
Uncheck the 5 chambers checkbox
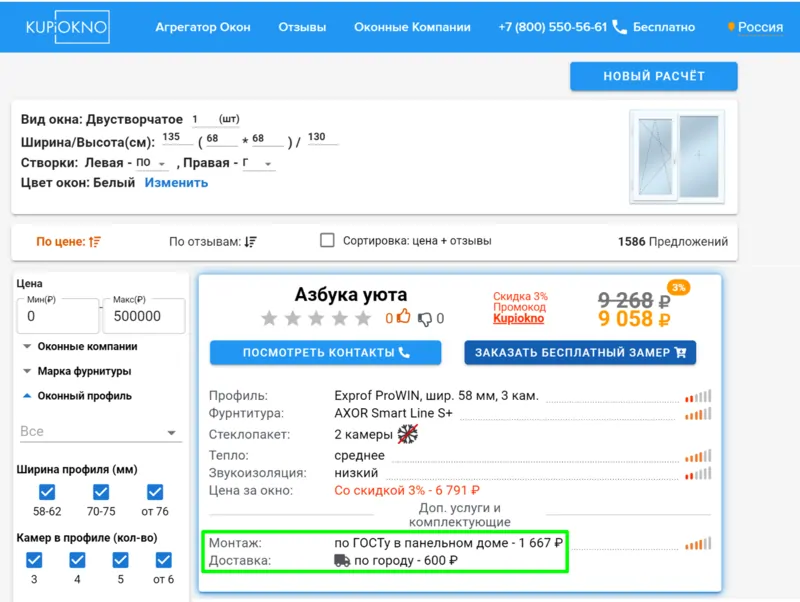tap(120, 560)
